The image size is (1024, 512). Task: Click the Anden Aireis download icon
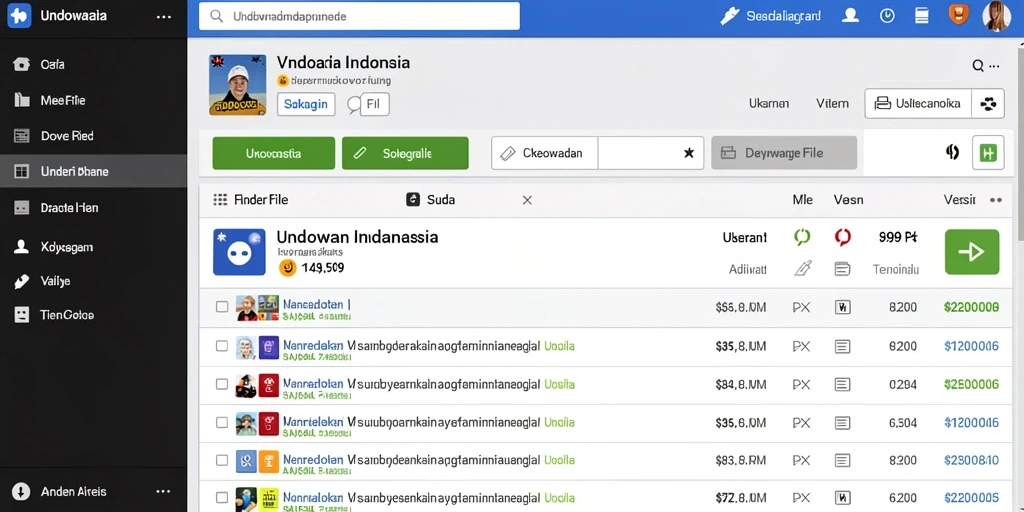[22, 491]
